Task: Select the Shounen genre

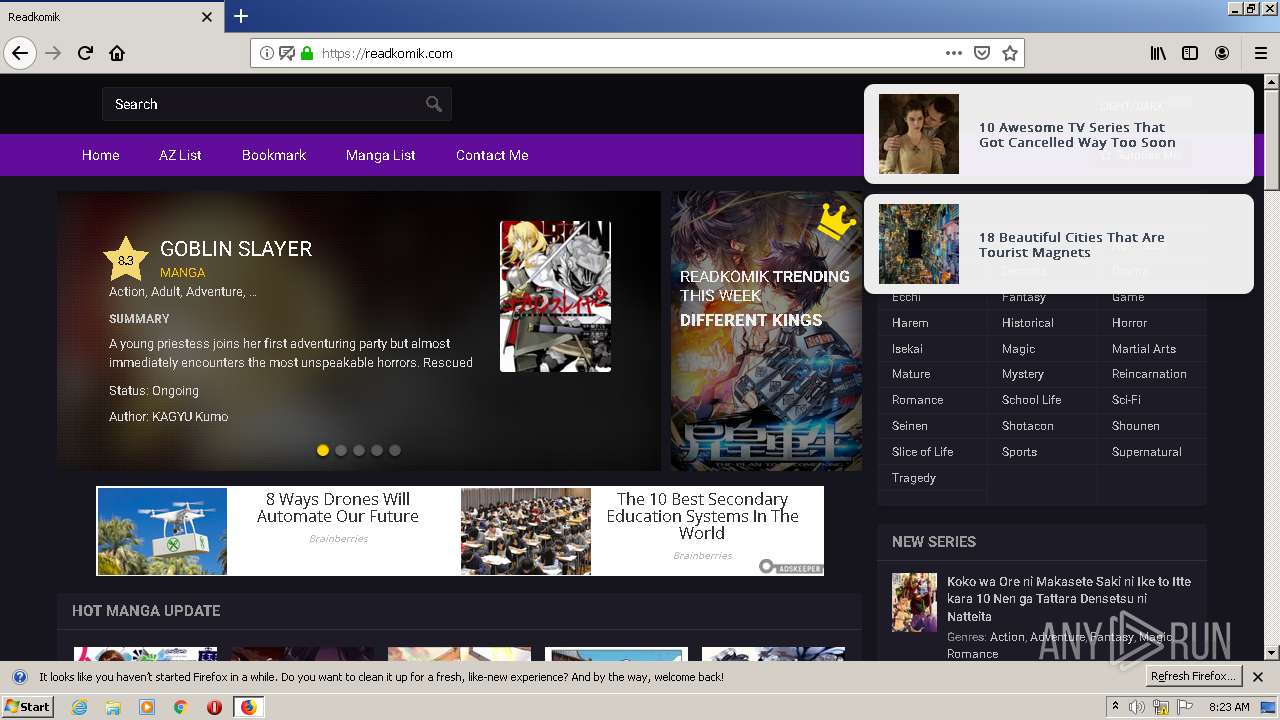Action: click(1136, 426)
